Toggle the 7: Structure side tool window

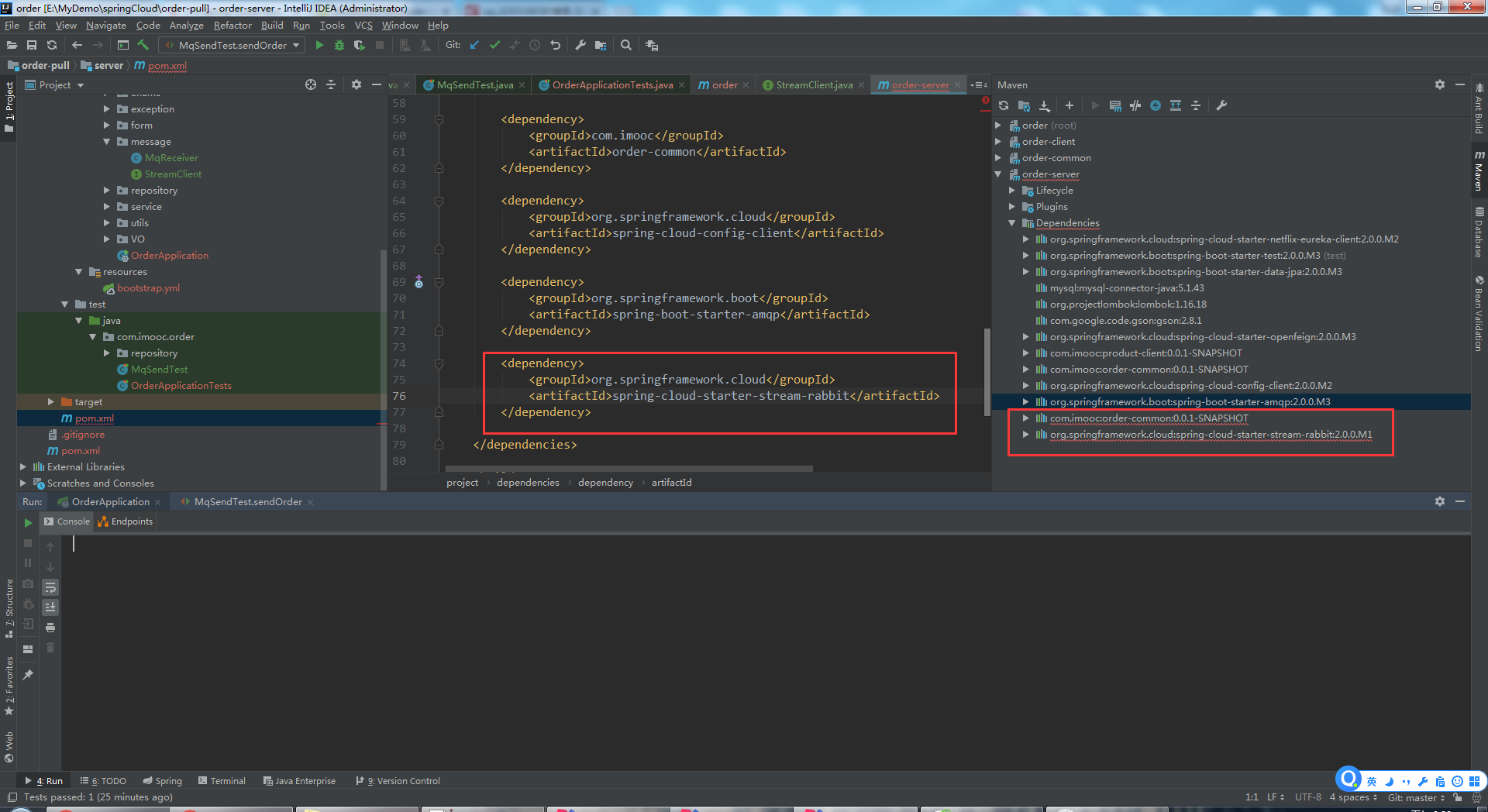[x=9, y=608]
